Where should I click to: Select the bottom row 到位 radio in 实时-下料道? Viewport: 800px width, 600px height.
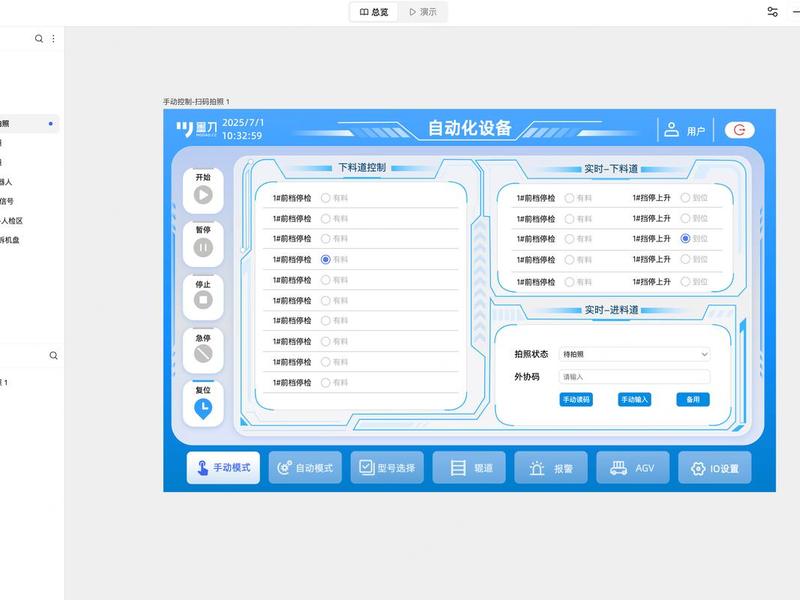(685, 282)
